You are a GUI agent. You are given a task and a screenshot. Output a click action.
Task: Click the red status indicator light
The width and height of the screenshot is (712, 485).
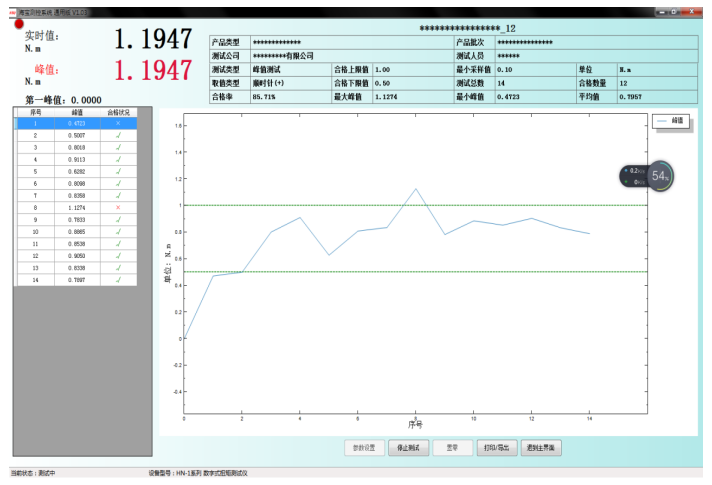click(19, 23)
